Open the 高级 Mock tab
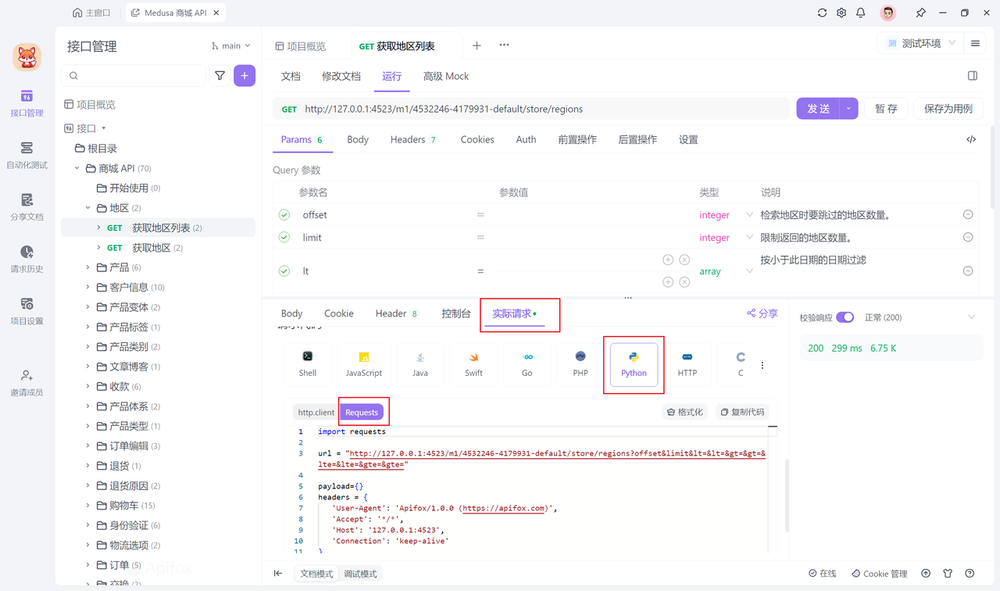The image size is (1000, 591). tap(445, 76)
